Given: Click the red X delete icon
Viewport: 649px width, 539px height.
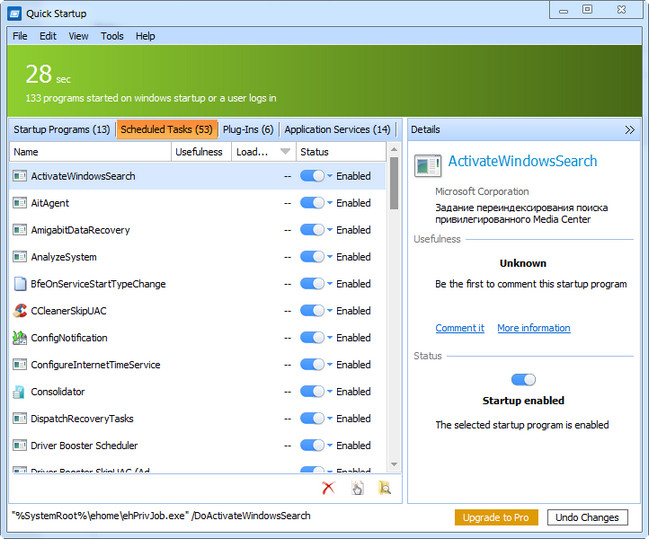Looking at the screenshot, I should [x=328, y=488].
